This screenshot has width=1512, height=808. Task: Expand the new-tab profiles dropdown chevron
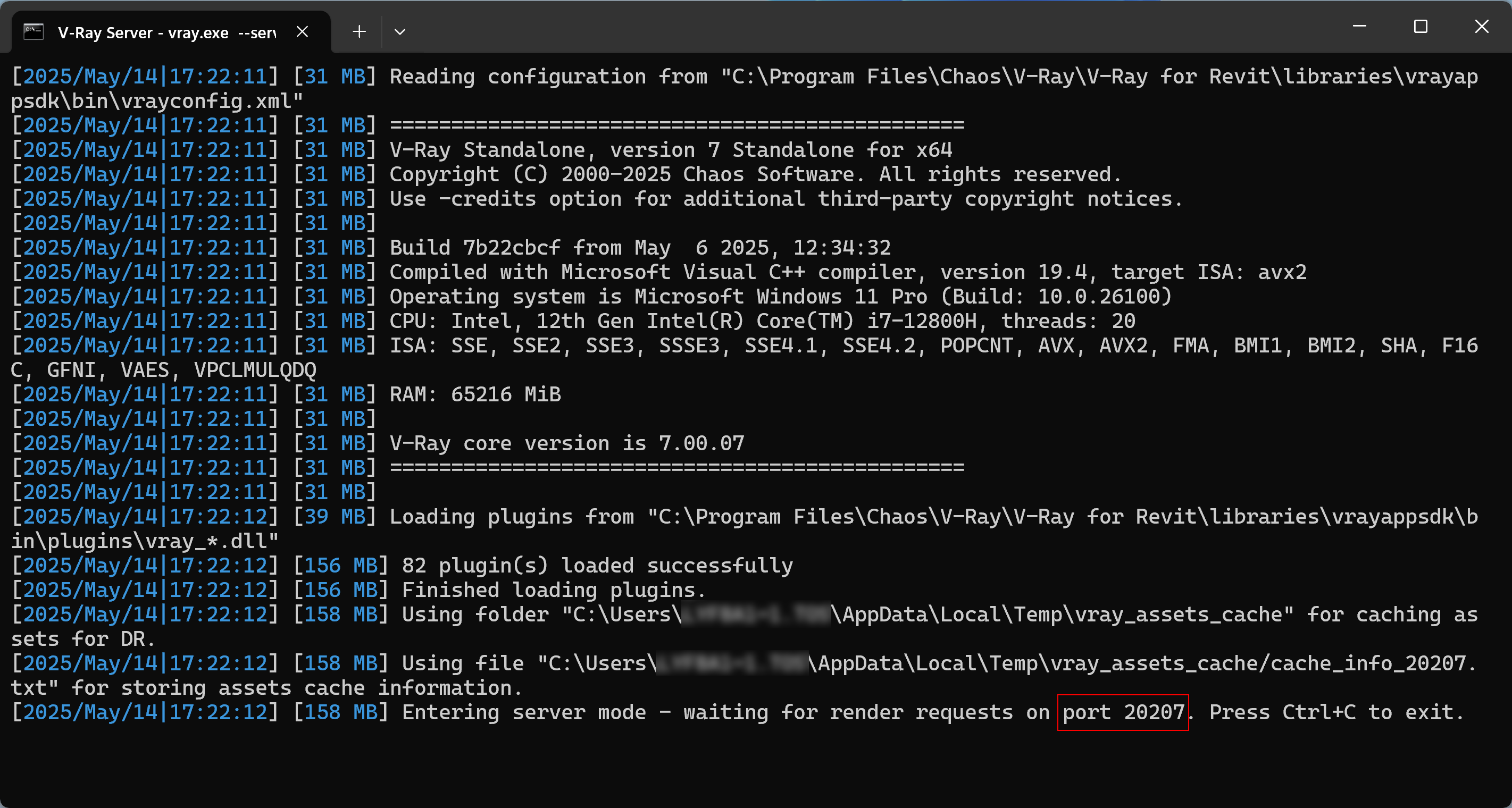click(400, 32)
